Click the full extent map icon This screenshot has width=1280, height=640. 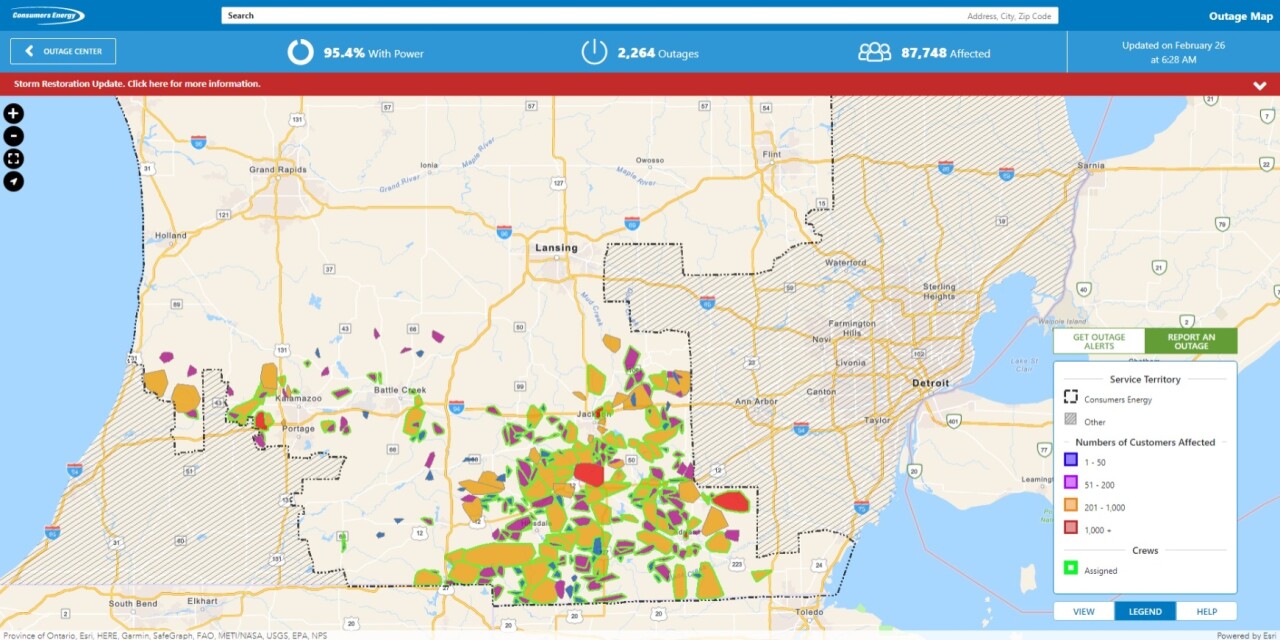(14, 159)
